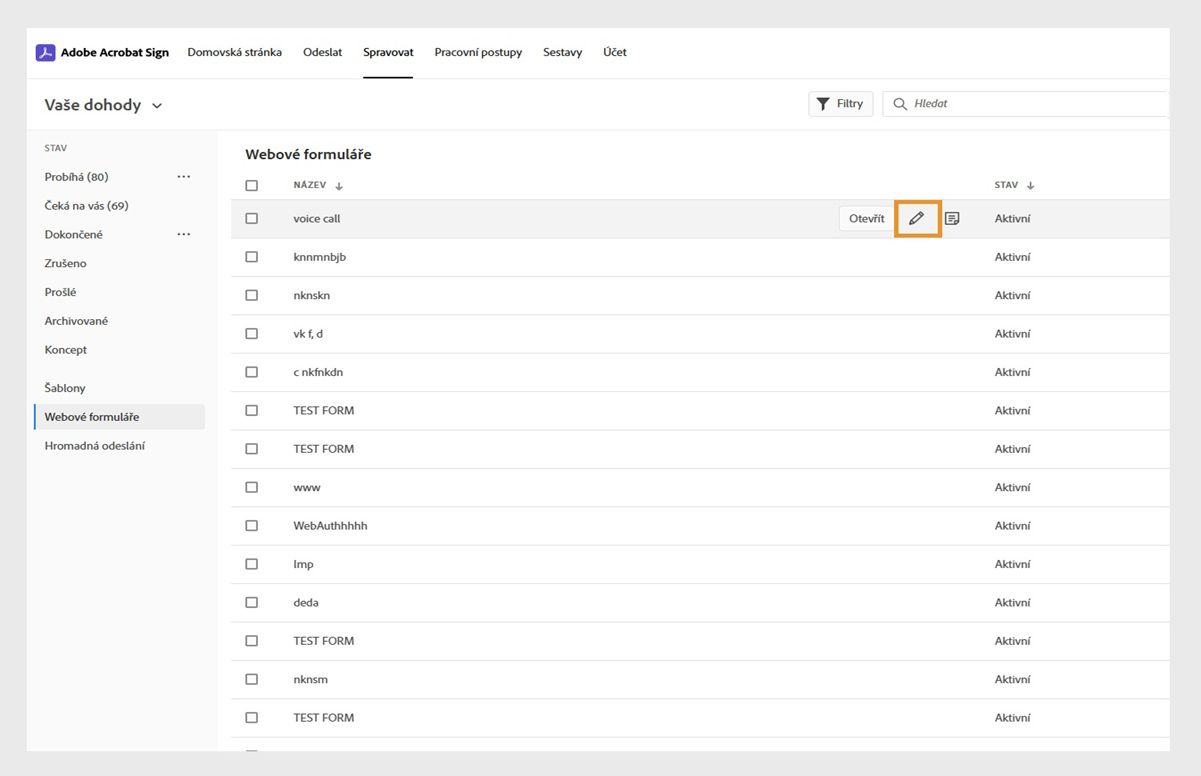Switch to the Pracovní postupy tab

[x=478, y=52]
